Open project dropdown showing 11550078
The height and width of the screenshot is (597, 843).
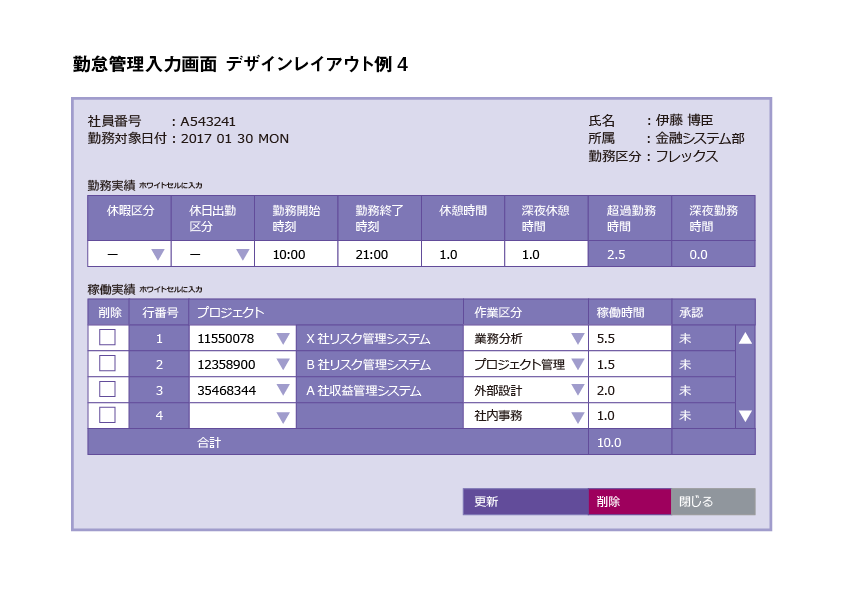[x=283, y=338]
